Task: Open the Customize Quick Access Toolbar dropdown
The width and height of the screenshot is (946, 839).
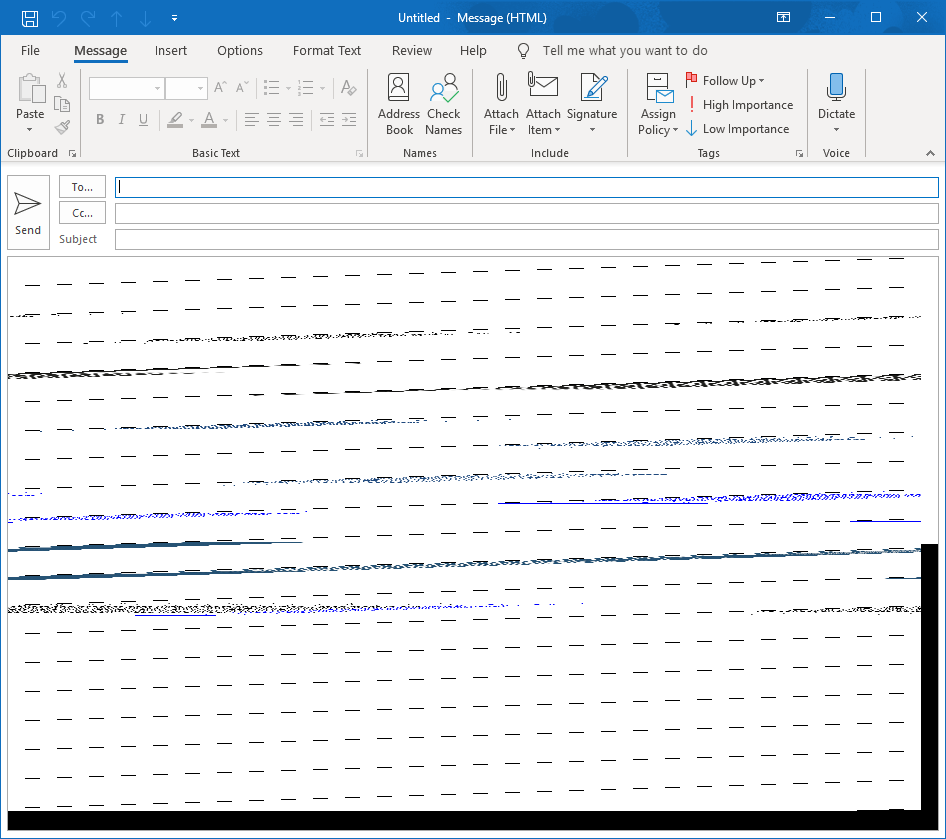Action: coord(174,18)
